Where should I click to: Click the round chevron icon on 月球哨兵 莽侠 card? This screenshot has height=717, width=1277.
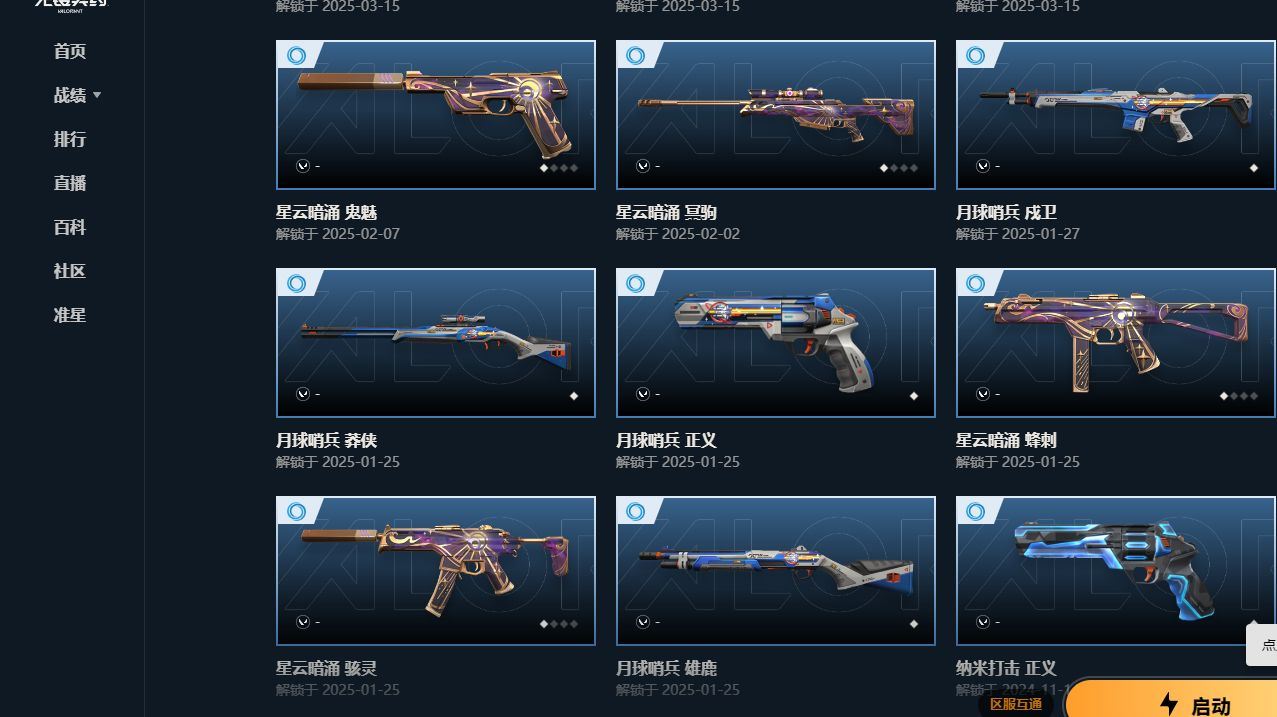coord(303,394)
